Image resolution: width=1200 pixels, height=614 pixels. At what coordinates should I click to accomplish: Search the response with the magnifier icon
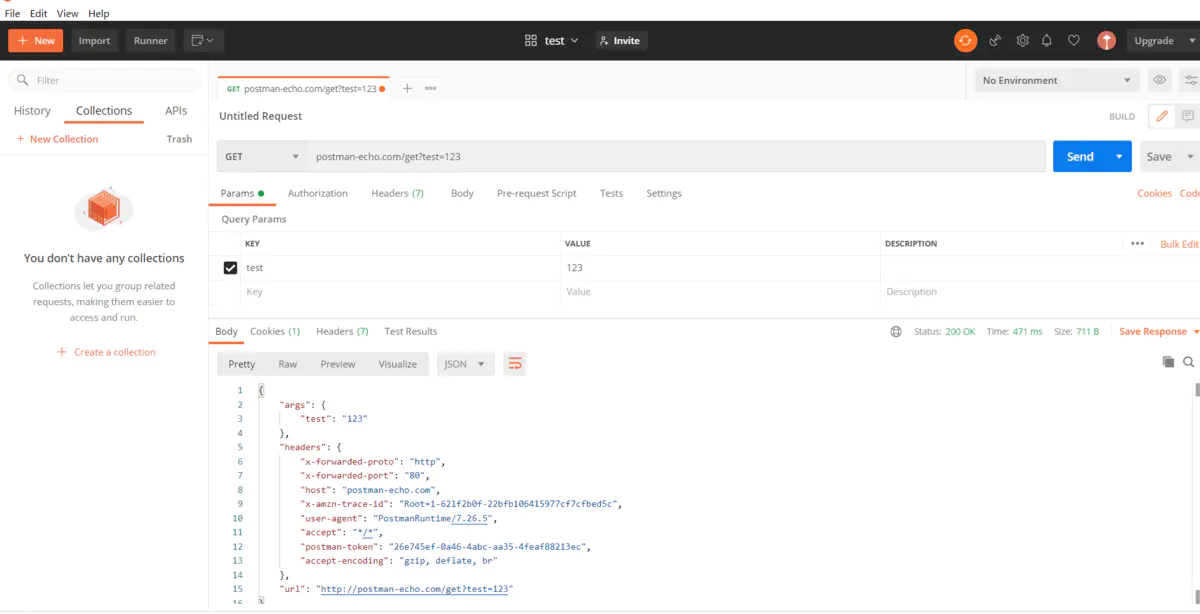tap(1189, 362)
